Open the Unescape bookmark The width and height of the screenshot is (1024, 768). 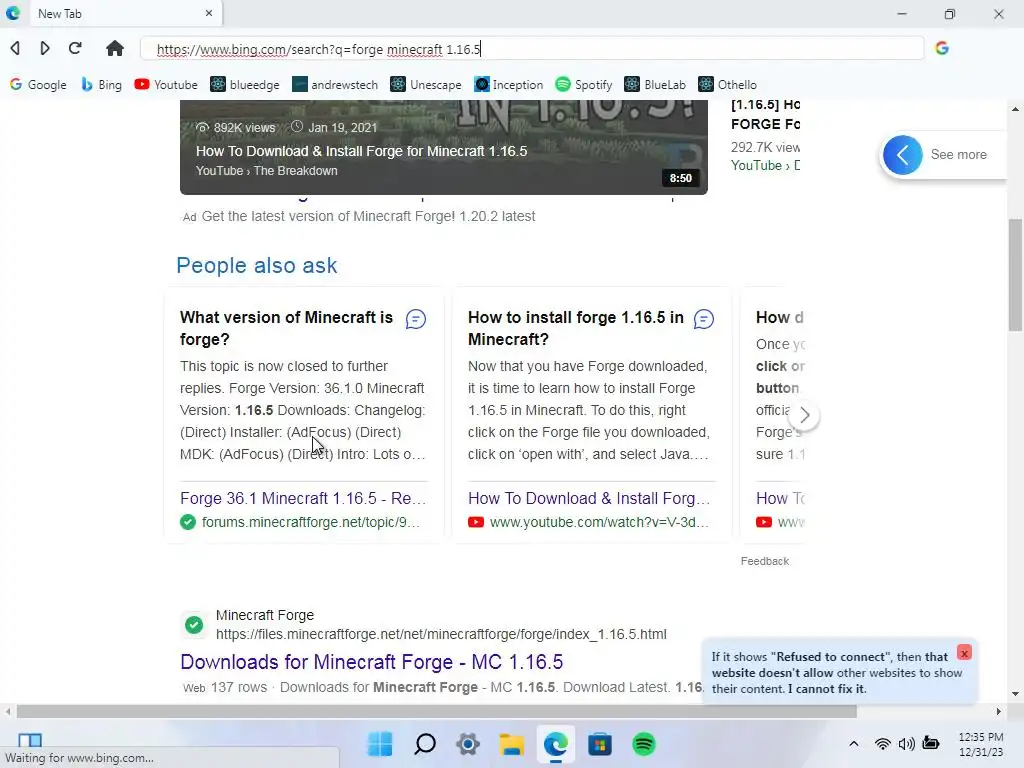point(426,85)
